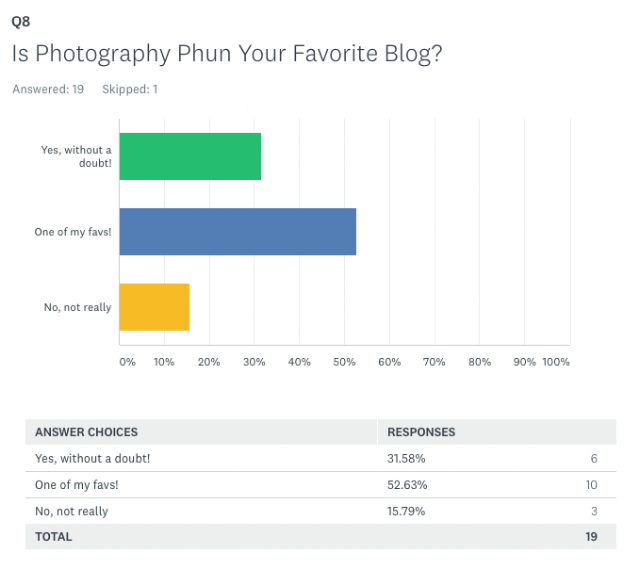Click the 'One of my favs!' chart axis label
Viewport: 640px width, 570px height.
73,232
